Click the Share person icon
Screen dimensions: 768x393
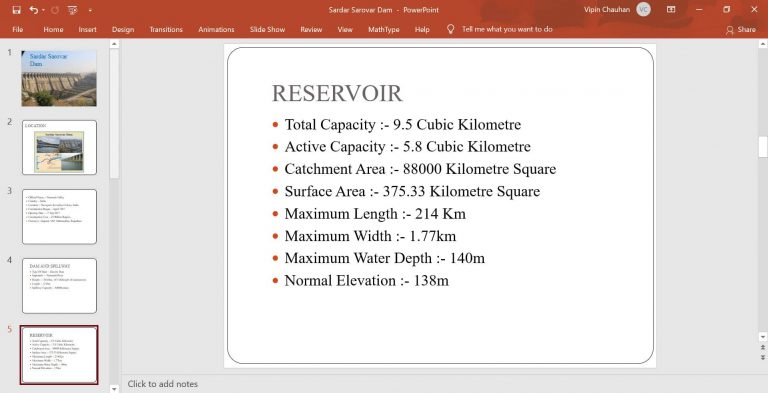[x=730, y=30]
